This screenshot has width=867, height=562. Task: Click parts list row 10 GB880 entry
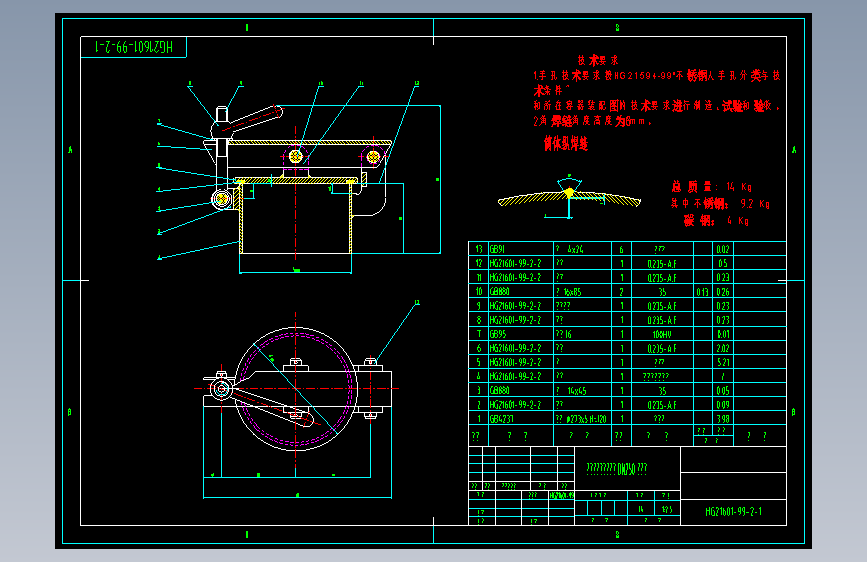click(627, 292)
